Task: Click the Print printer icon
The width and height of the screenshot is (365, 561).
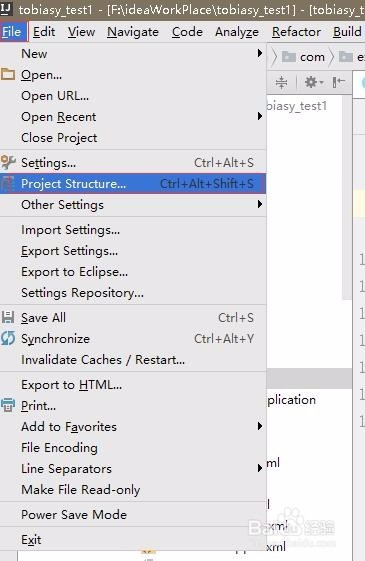Action: click(x=8, y=405)
